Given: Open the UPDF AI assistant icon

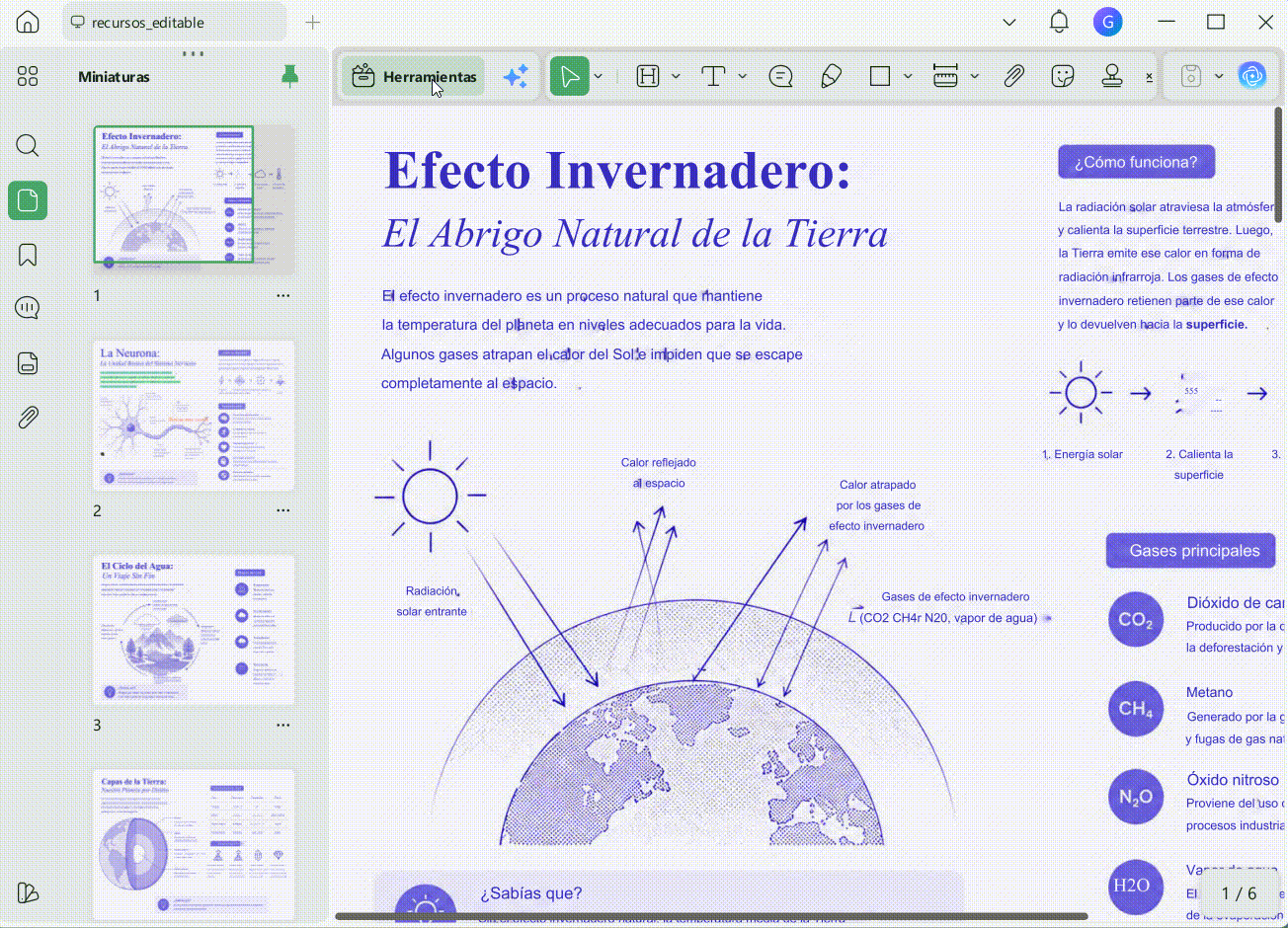Looking at the screenshot, I should pyautogui.click(x=1252, y=77).
